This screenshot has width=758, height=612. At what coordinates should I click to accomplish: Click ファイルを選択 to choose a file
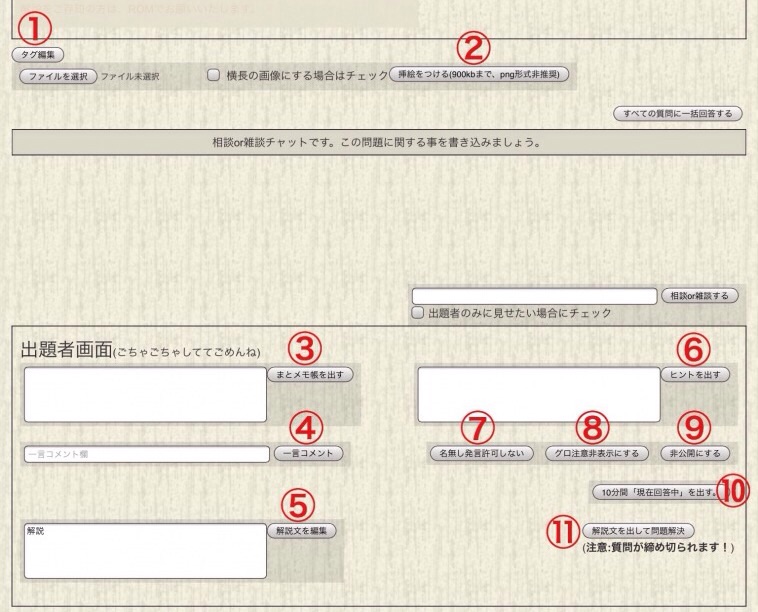pyautogui.click(x=57, y=76)
